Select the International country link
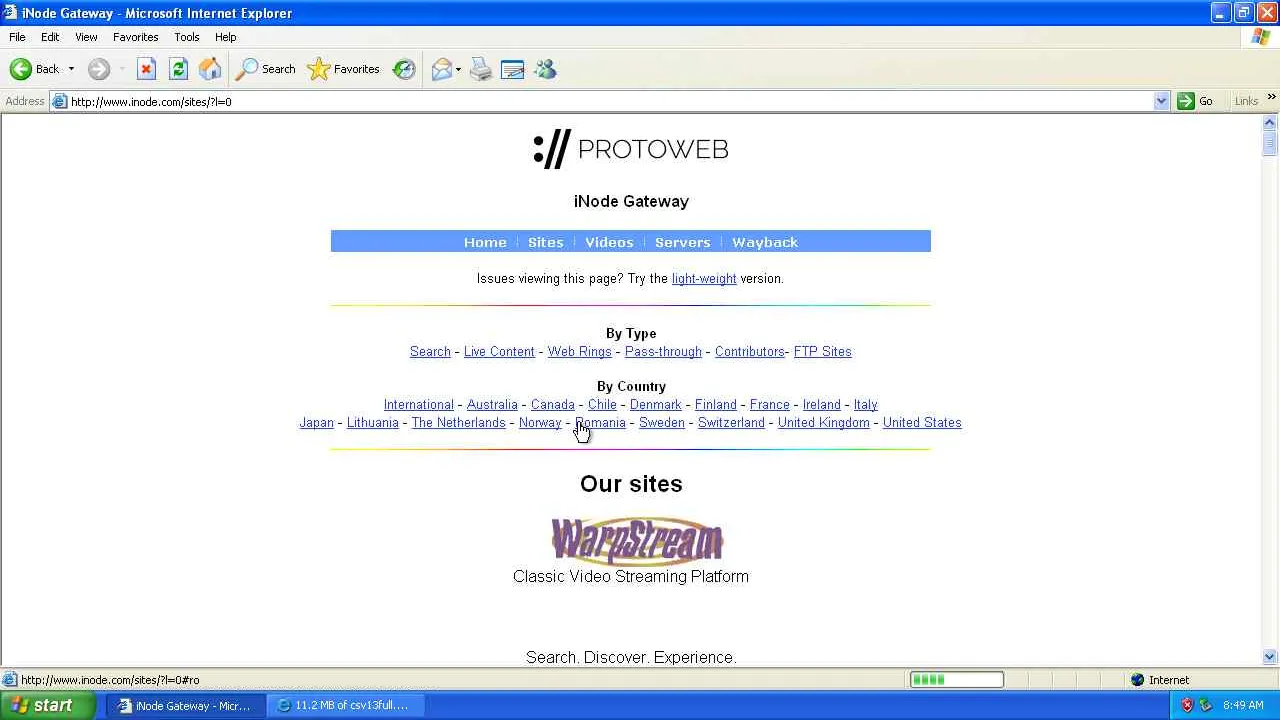Image resolution: width=1280 pixels, height=720 pixels. [418, 405]
